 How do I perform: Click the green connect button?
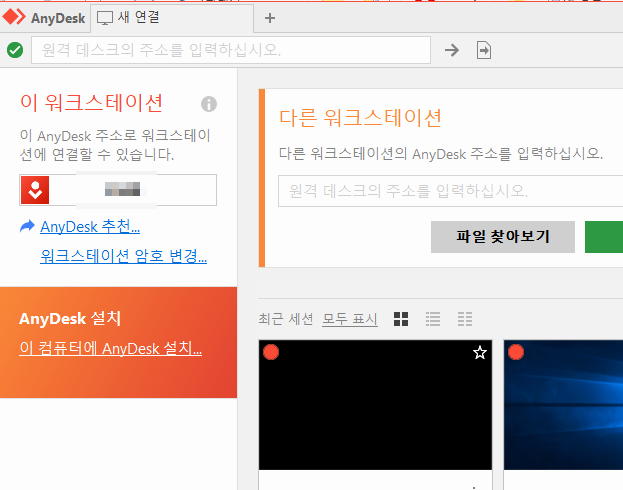click(x=604, y=236)
